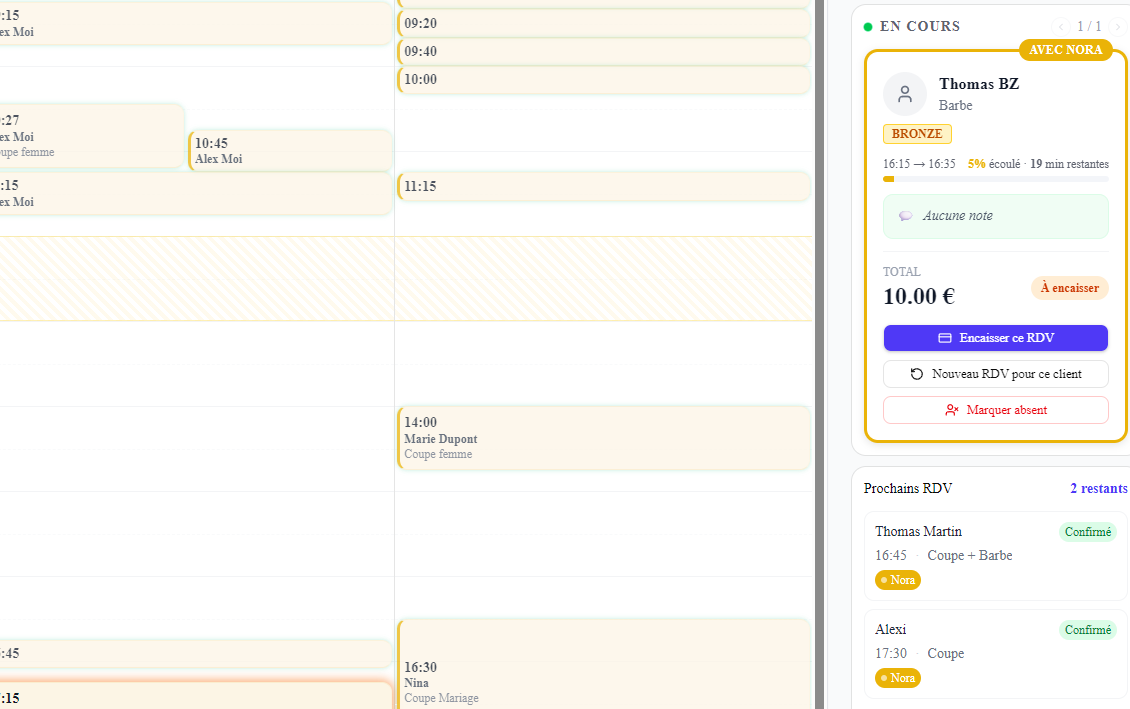
Task: Go to previous in-progress appointment arrow
Action: 1060,27
